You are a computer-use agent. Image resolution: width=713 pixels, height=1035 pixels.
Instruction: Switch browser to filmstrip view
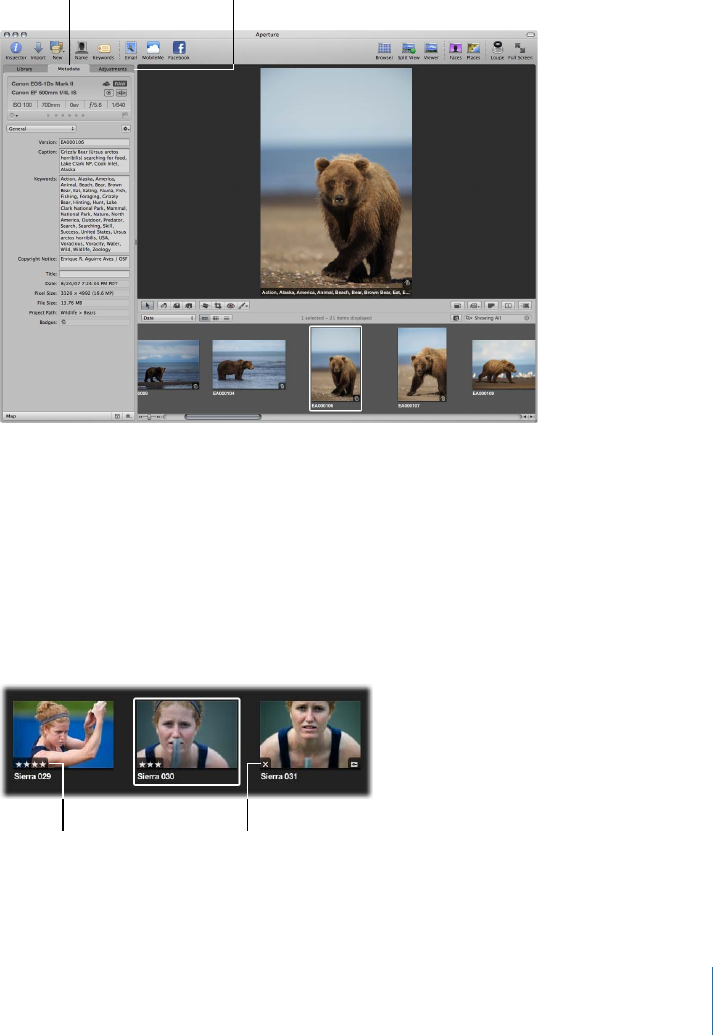pyautogui.click(x=205, y=318)
